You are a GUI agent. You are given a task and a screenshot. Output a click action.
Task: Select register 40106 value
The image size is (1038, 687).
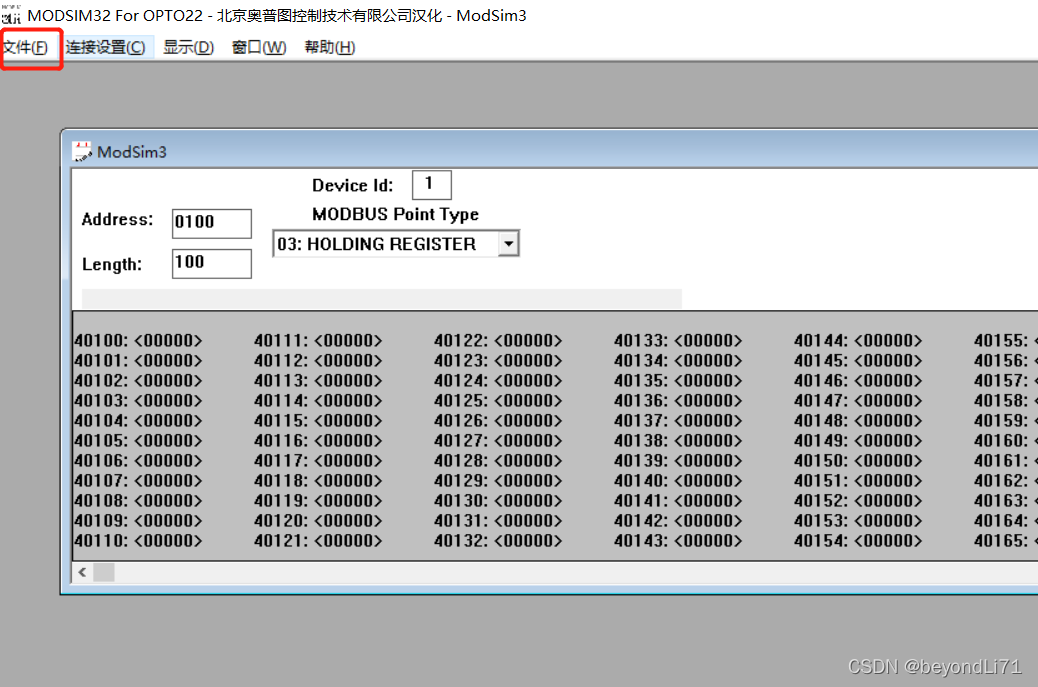168,461
